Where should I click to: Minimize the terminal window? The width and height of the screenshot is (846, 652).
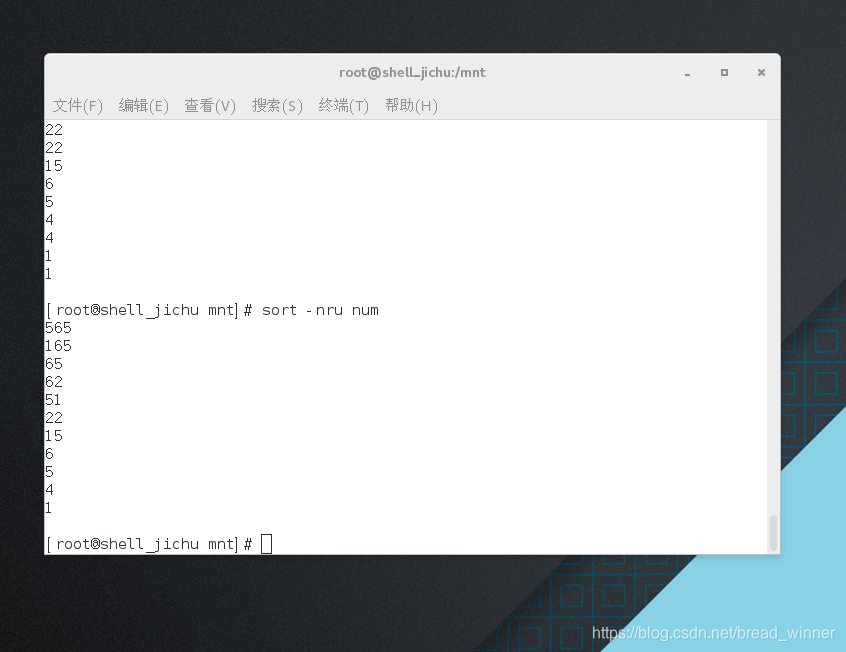(687, 73)
